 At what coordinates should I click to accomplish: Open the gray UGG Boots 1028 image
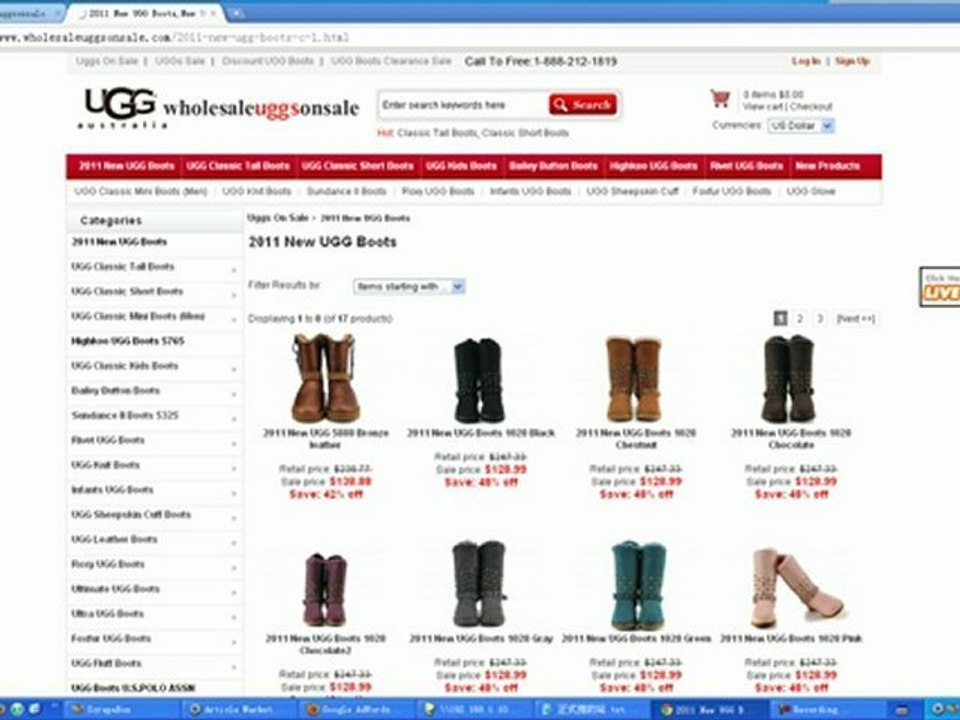pos(480,584)
